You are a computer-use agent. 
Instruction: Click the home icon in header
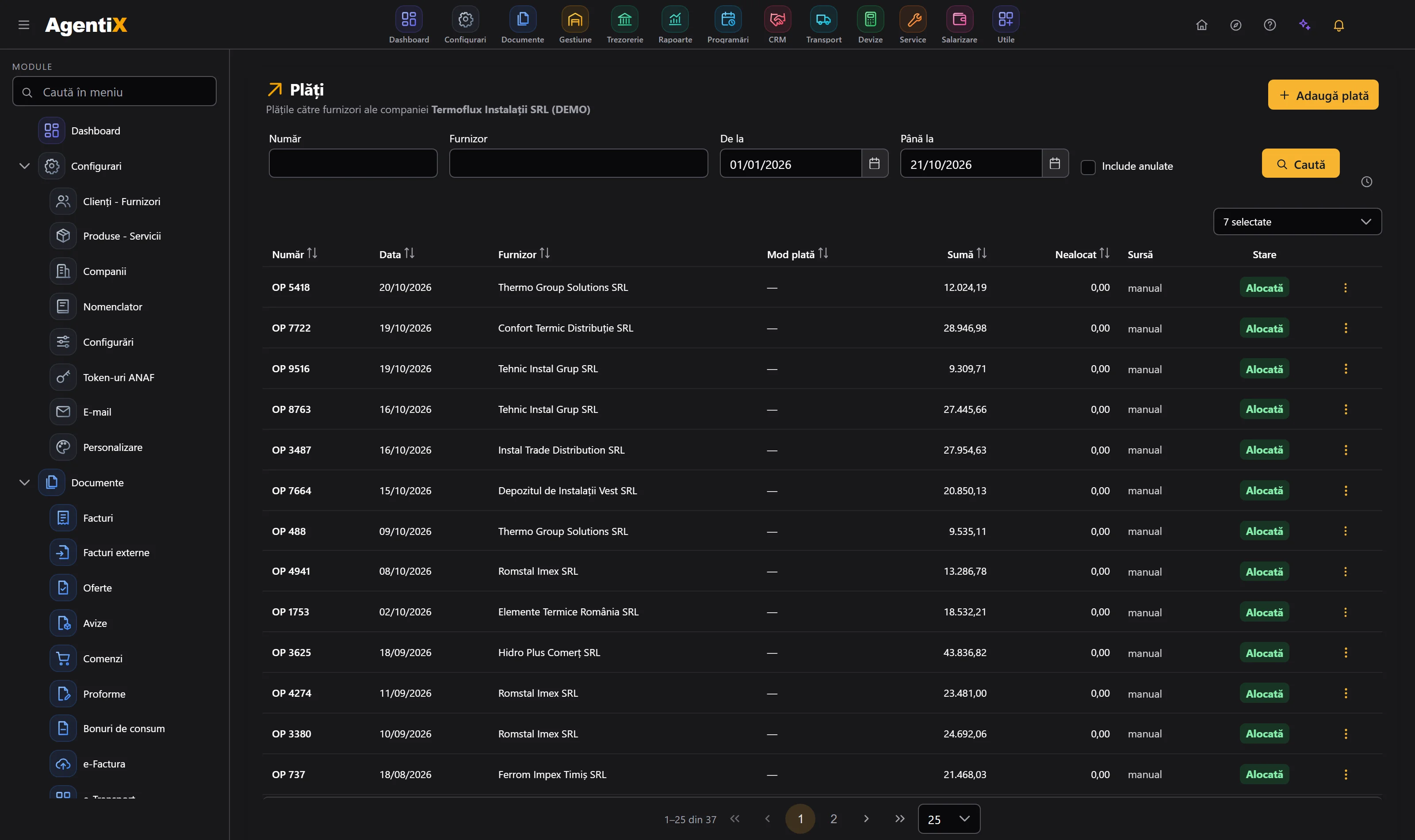point(1201,25)
